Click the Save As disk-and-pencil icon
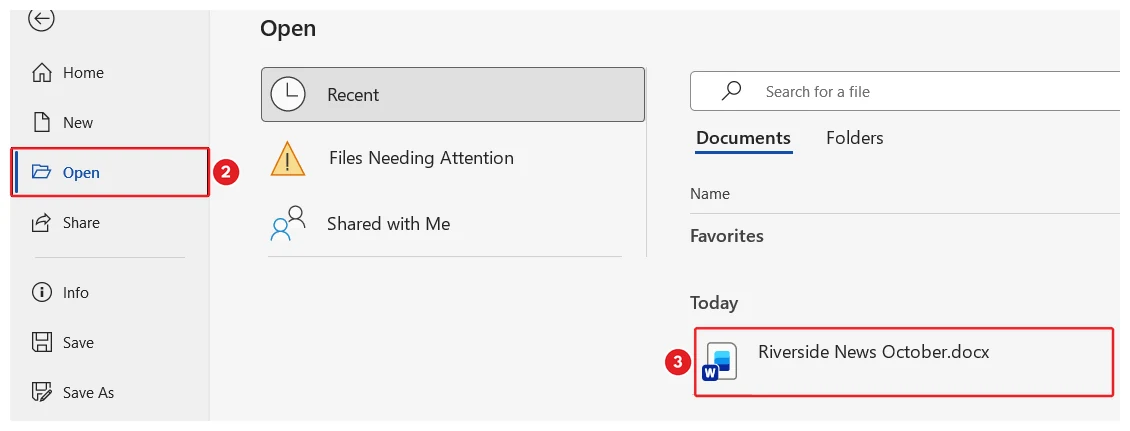The image size is (1130, 431). 43,392
